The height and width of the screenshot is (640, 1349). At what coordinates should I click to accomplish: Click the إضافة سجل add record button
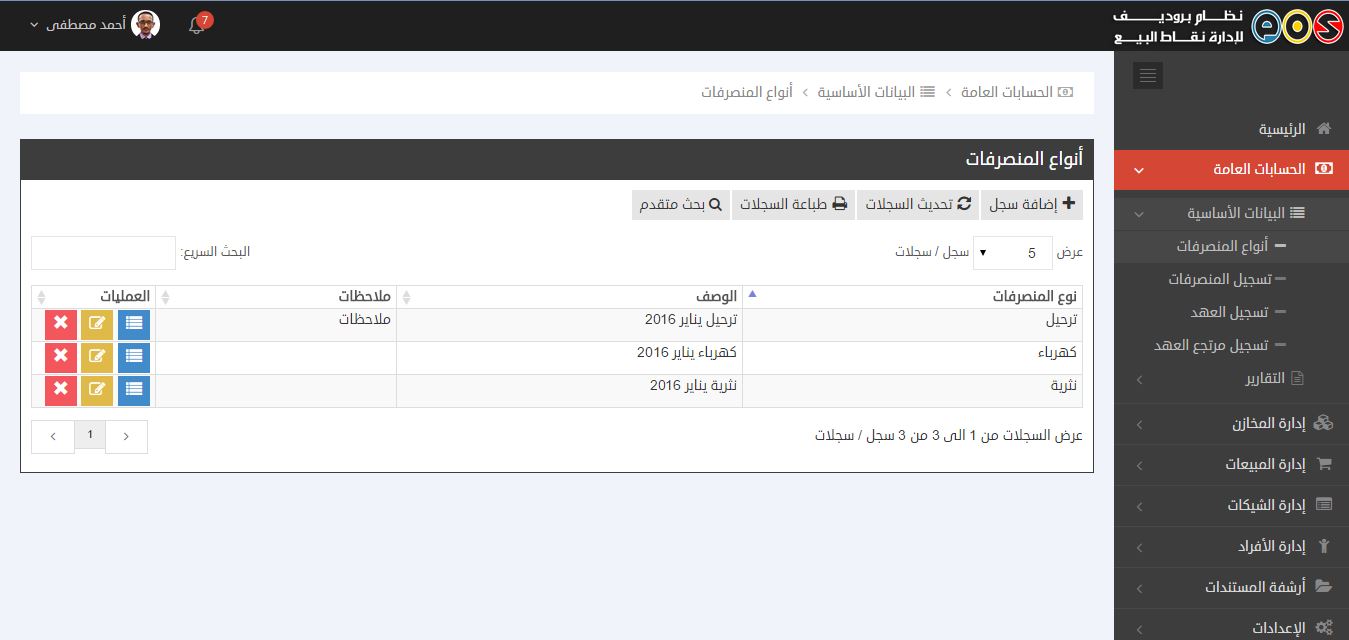pos(1032,204)
